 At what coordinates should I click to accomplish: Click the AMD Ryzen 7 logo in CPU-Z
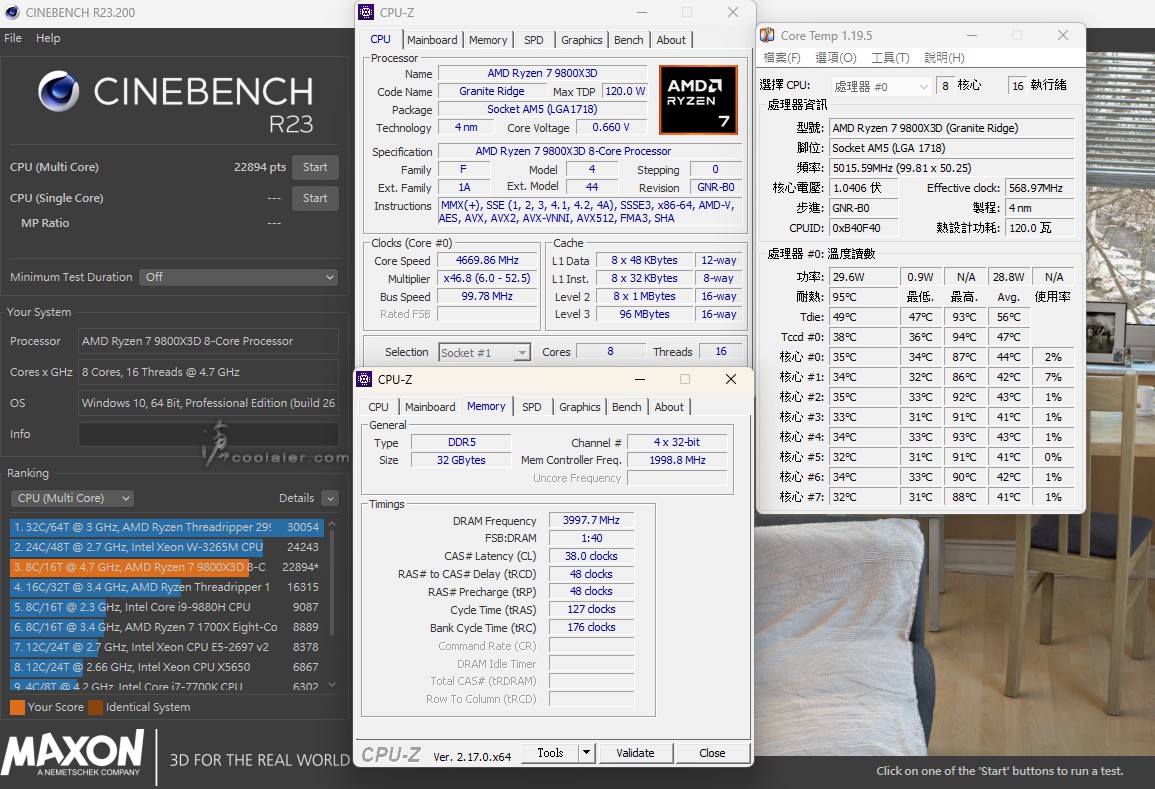click(698, 100)
